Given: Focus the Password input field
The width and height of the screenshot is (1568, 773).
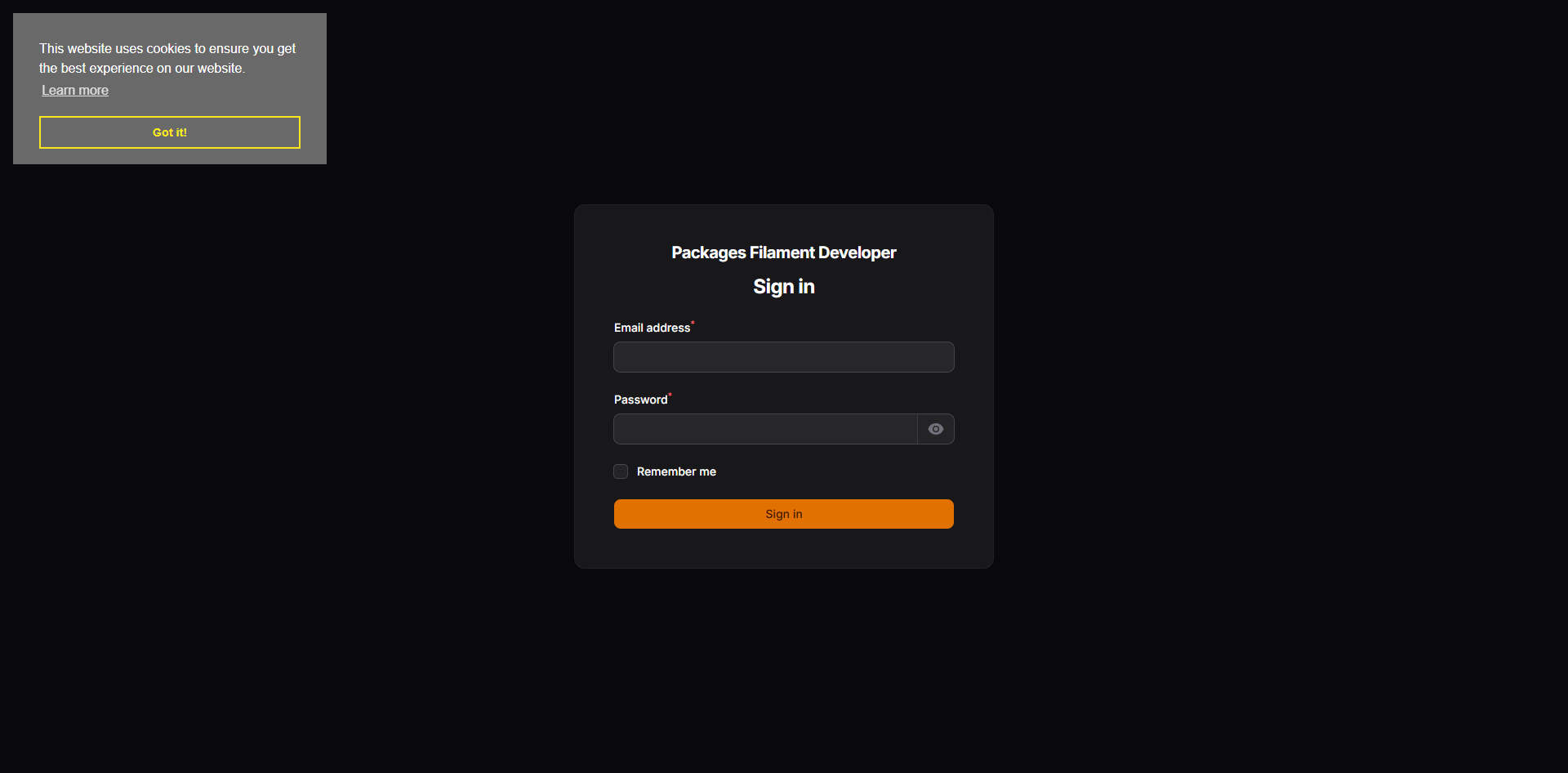Looking at the screenshot, I should point(765,429).
